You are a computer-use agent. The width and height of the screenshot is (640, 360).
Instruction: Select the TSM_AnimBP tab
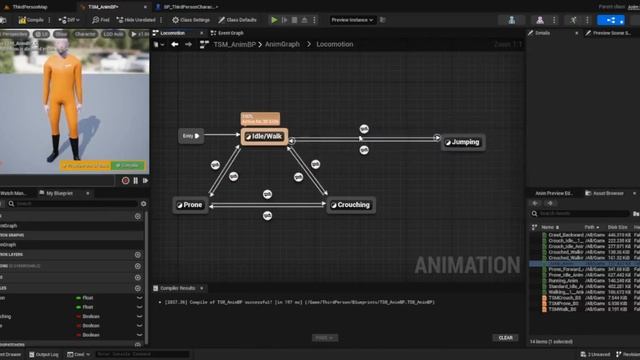click(104, 7)
